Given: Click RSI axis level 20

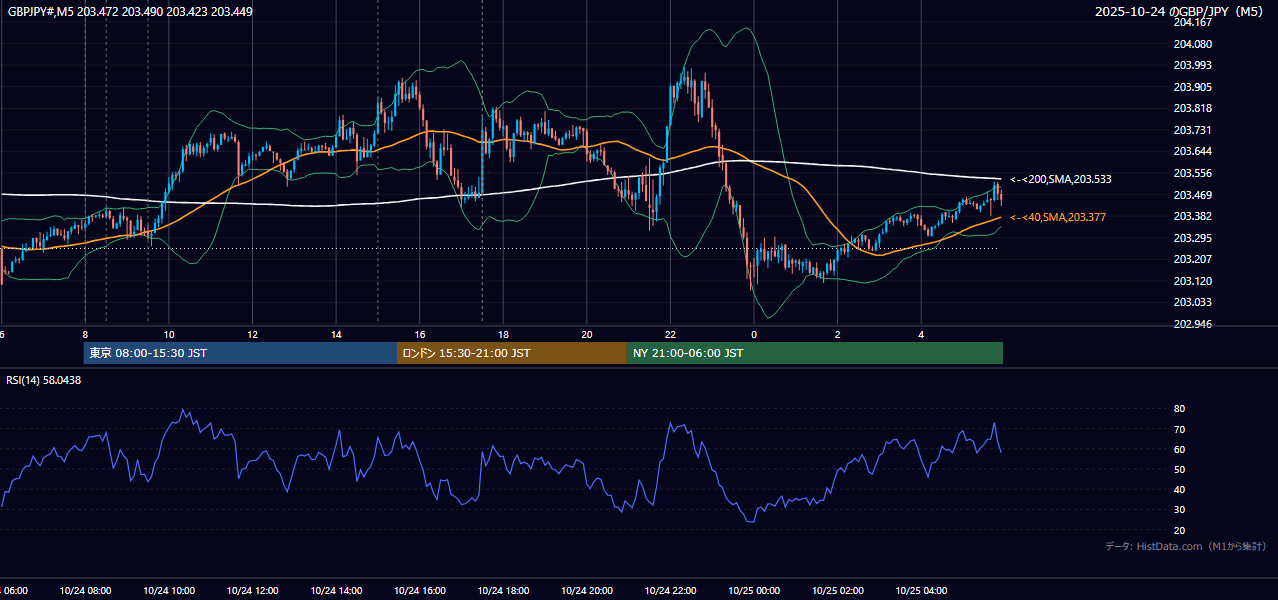Looking at the screenshot, I should (x=1179, y=530).
